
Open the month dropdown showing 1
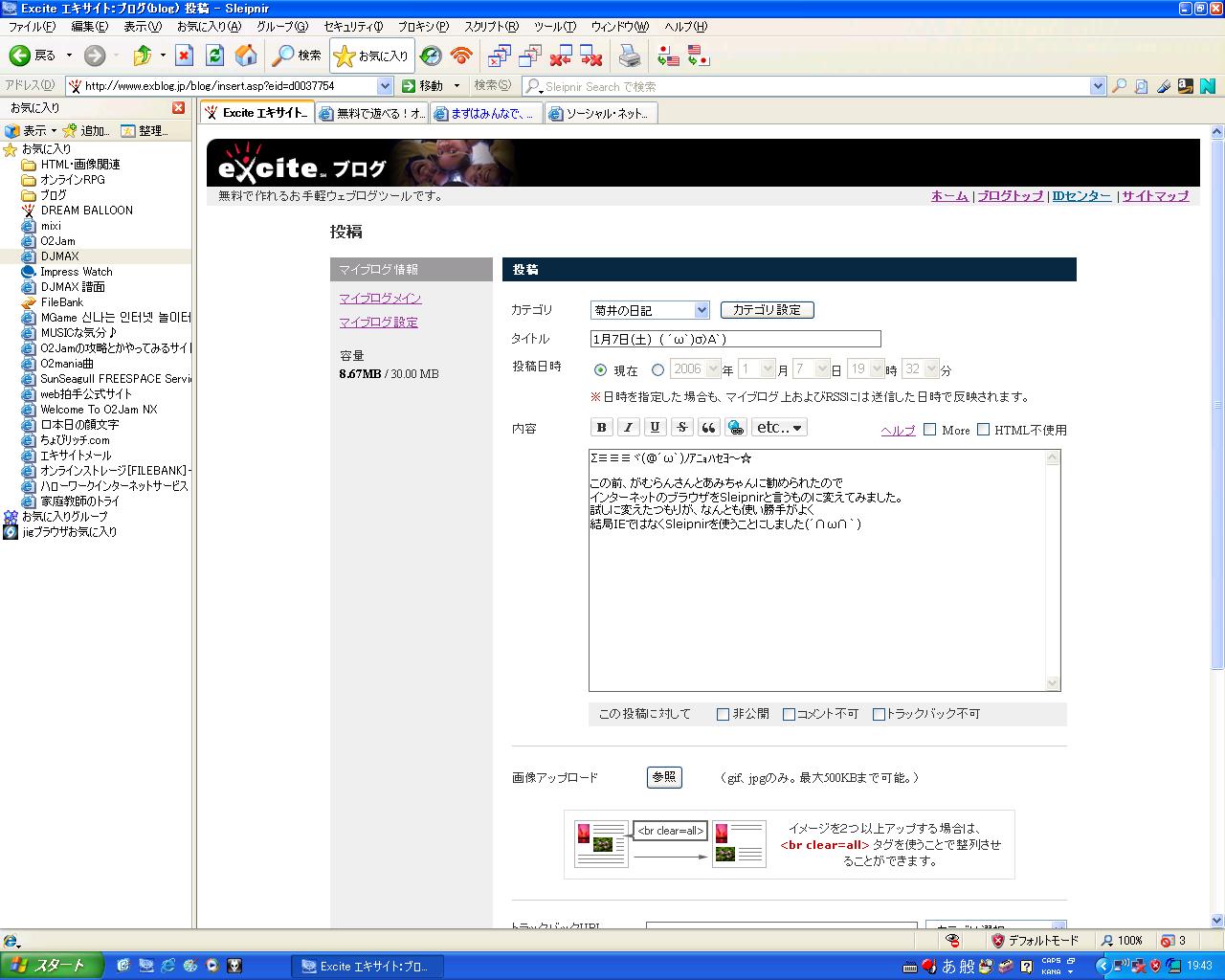pyautogui.click(x=756, y=368)
